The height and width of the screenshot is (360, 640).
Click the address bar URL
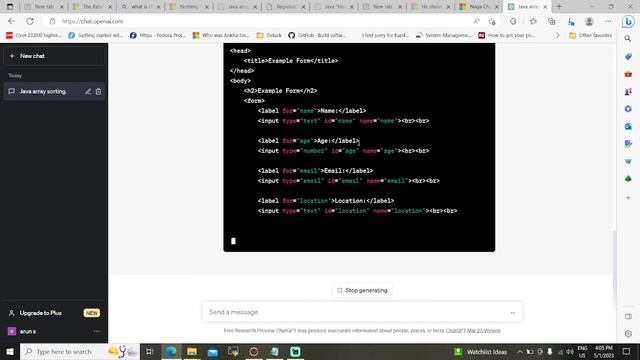click(92, 21)
